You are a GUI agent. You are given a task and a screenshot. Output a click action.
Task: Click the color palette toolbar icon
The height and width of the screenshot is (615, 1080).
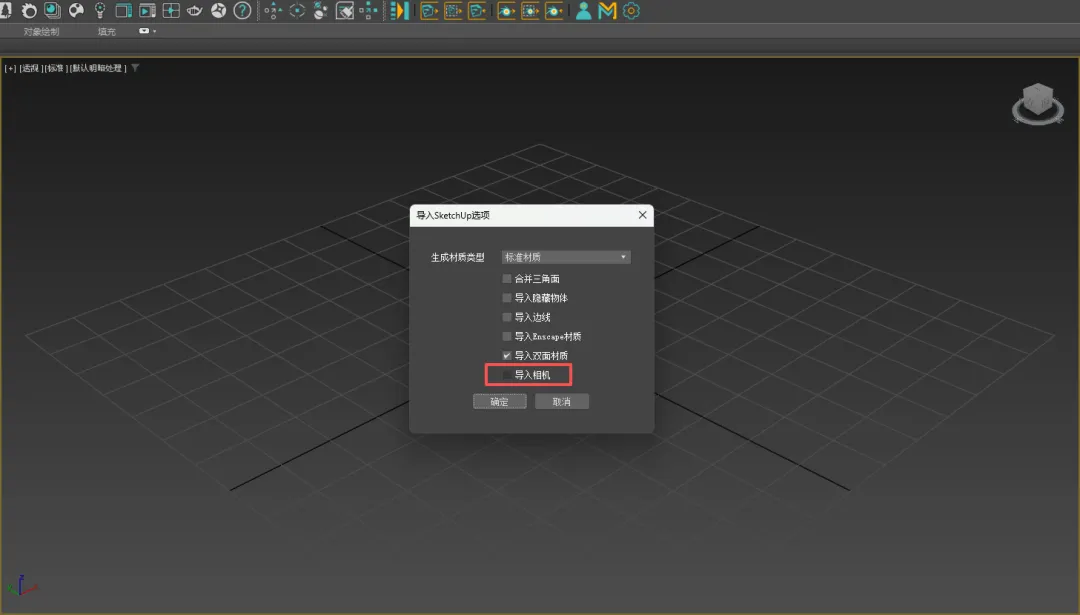[x=76, y=10]
